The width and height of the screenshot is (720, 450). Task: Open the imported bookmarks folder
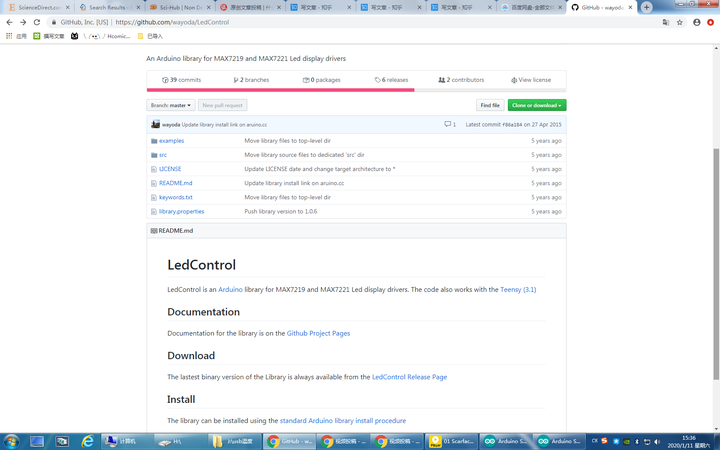(x=150, y=36)
